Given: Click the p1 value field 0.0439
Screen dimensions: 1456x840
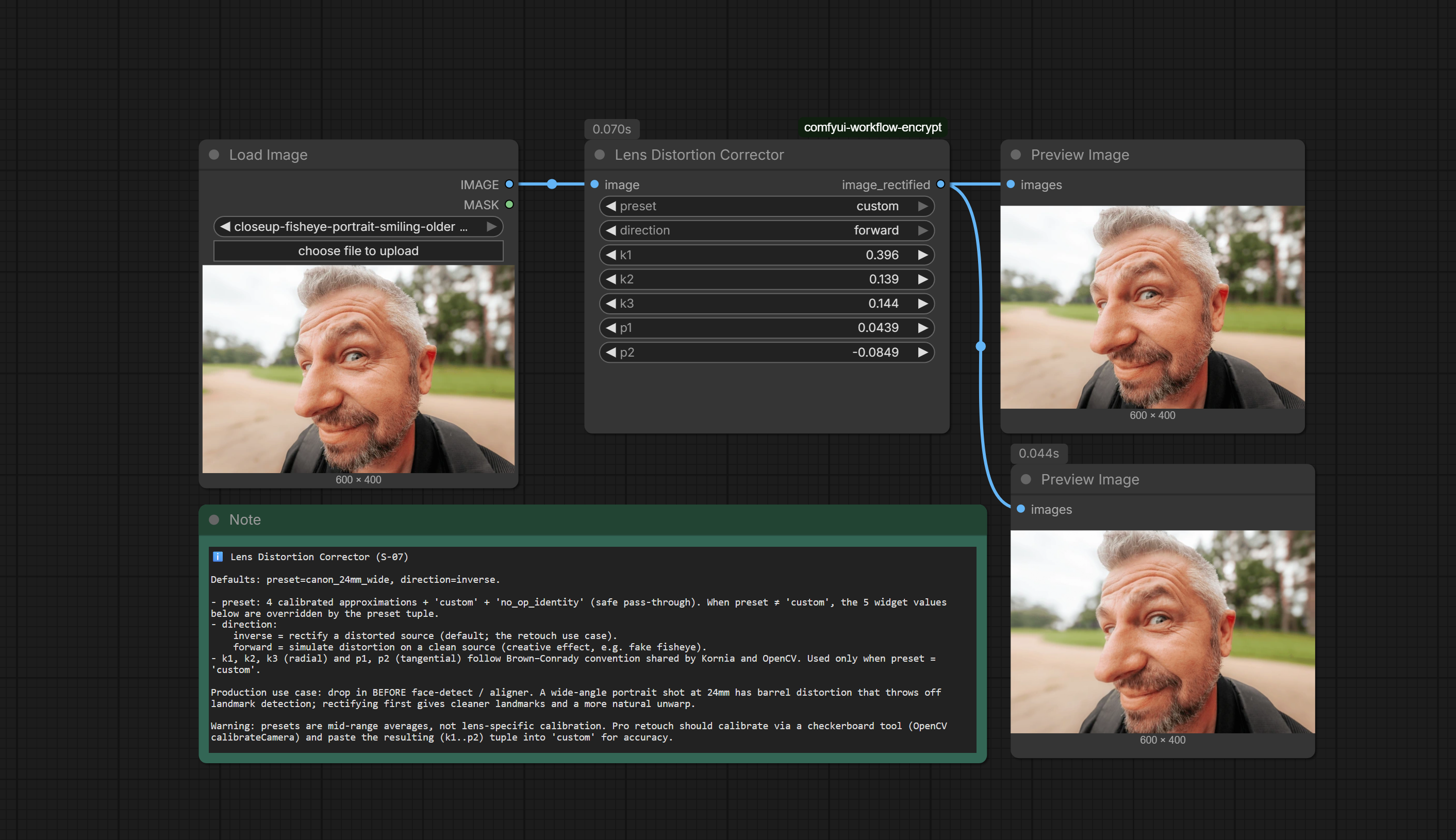Looking at the screenshot, I should coord(766,328).
